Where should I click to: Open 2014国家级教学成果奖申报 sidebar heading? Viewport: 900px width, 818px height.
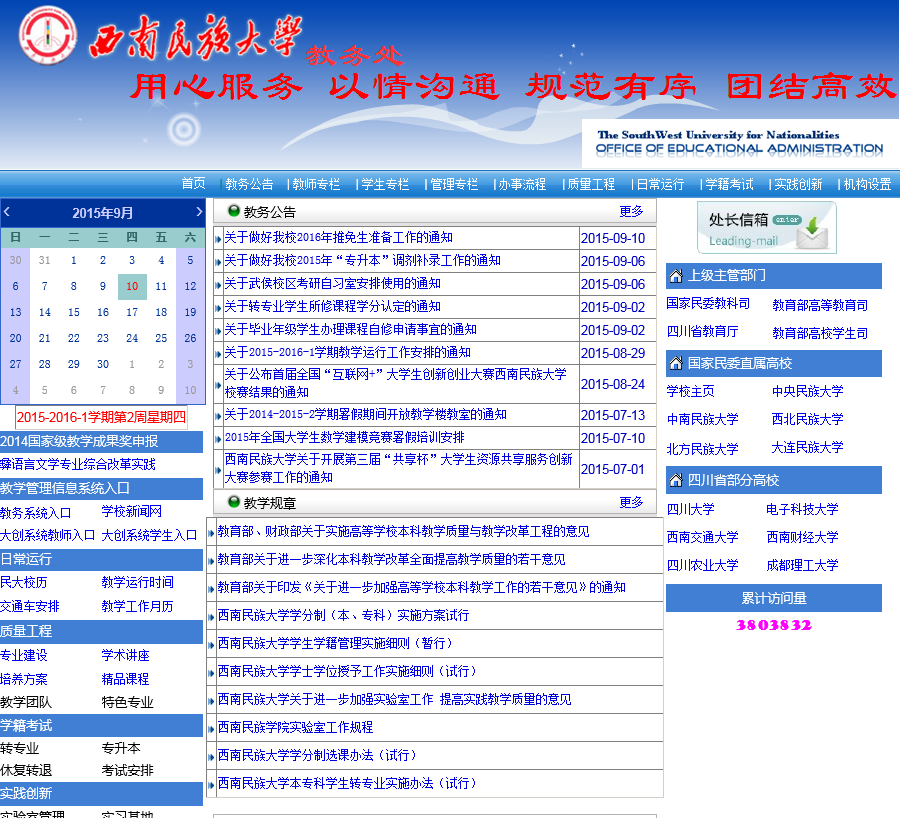coord(79,441)
